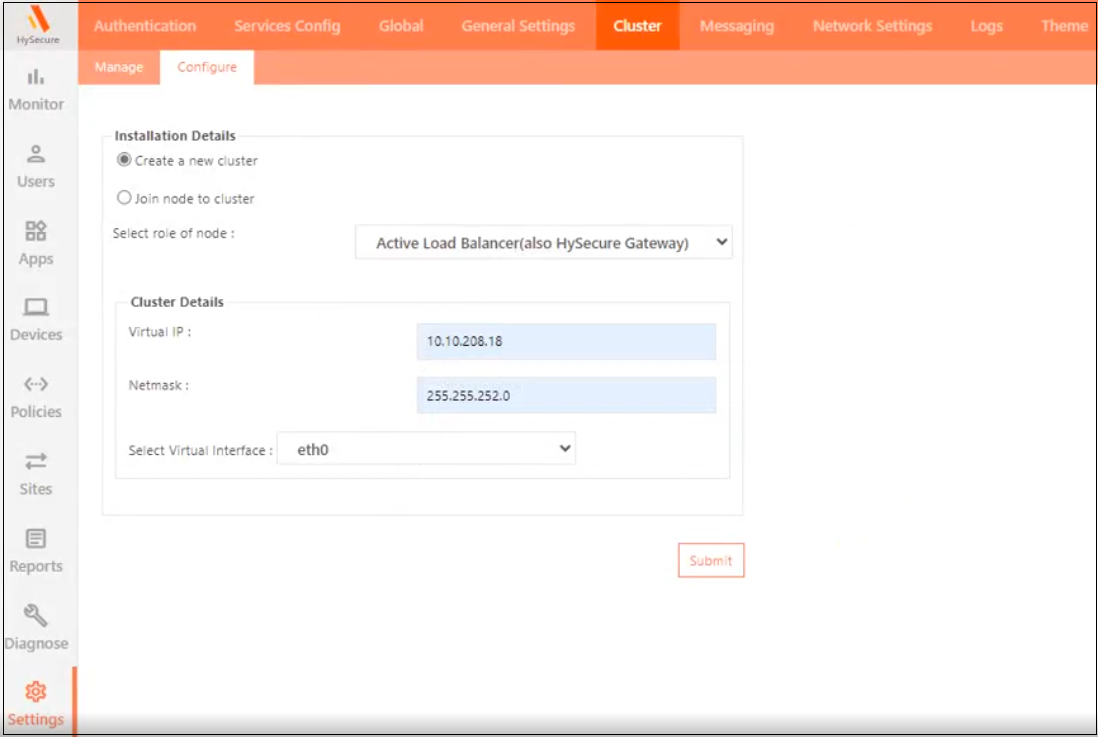
Task: Click the Submit button
Action: coord(711,560)
